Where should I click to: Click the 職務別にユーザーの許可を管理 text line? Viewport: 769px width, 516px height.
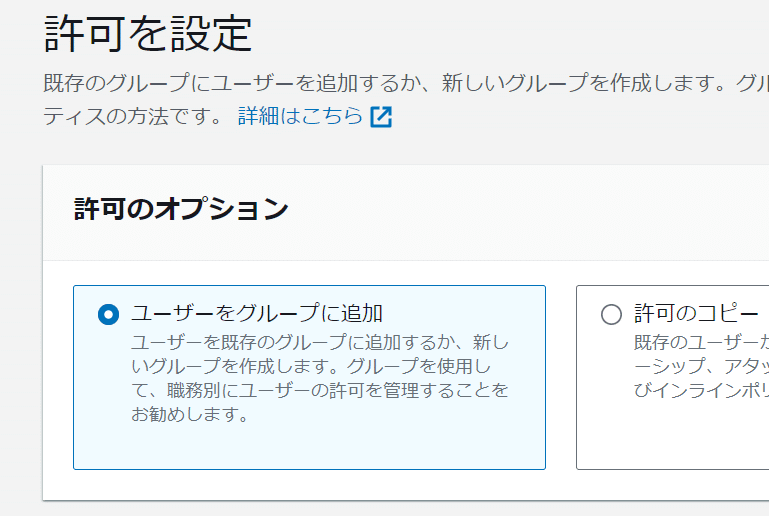click(320, 389)
